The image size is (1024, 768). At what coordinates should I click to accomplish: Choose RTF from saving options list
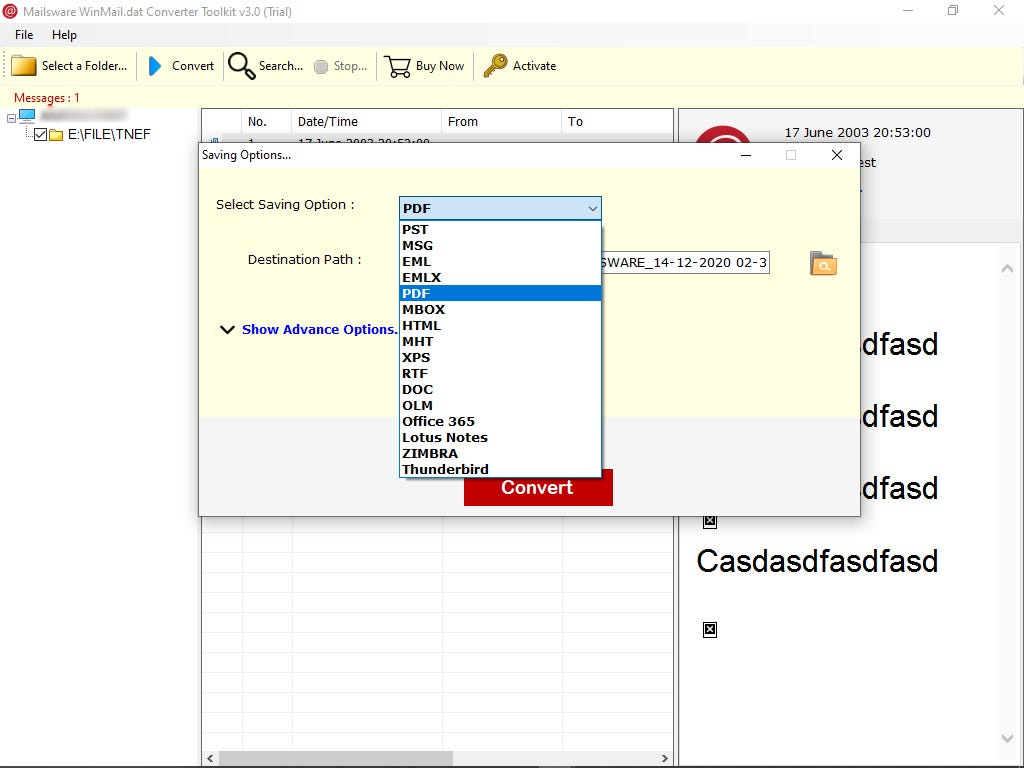(x=500, y=374)
